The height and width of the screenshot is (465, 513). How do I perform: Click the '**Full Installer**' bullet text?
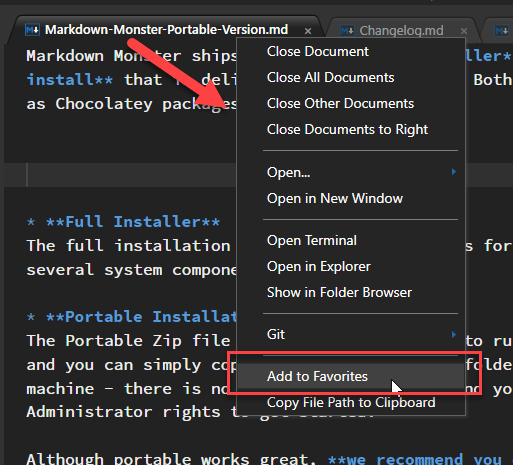133,222
